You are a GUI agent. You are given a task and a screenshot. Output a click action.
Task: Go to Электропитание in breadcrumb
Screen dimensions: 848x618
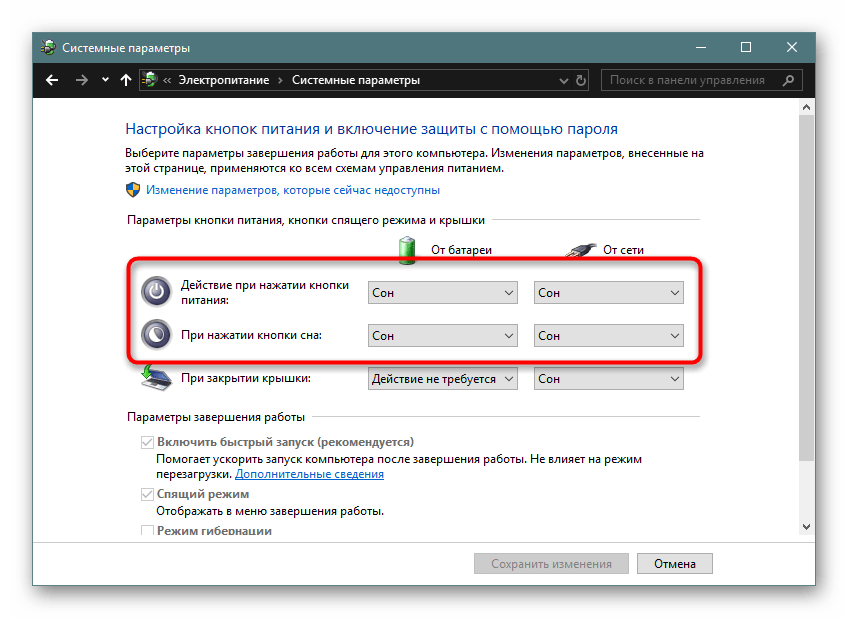coord(224,80)
